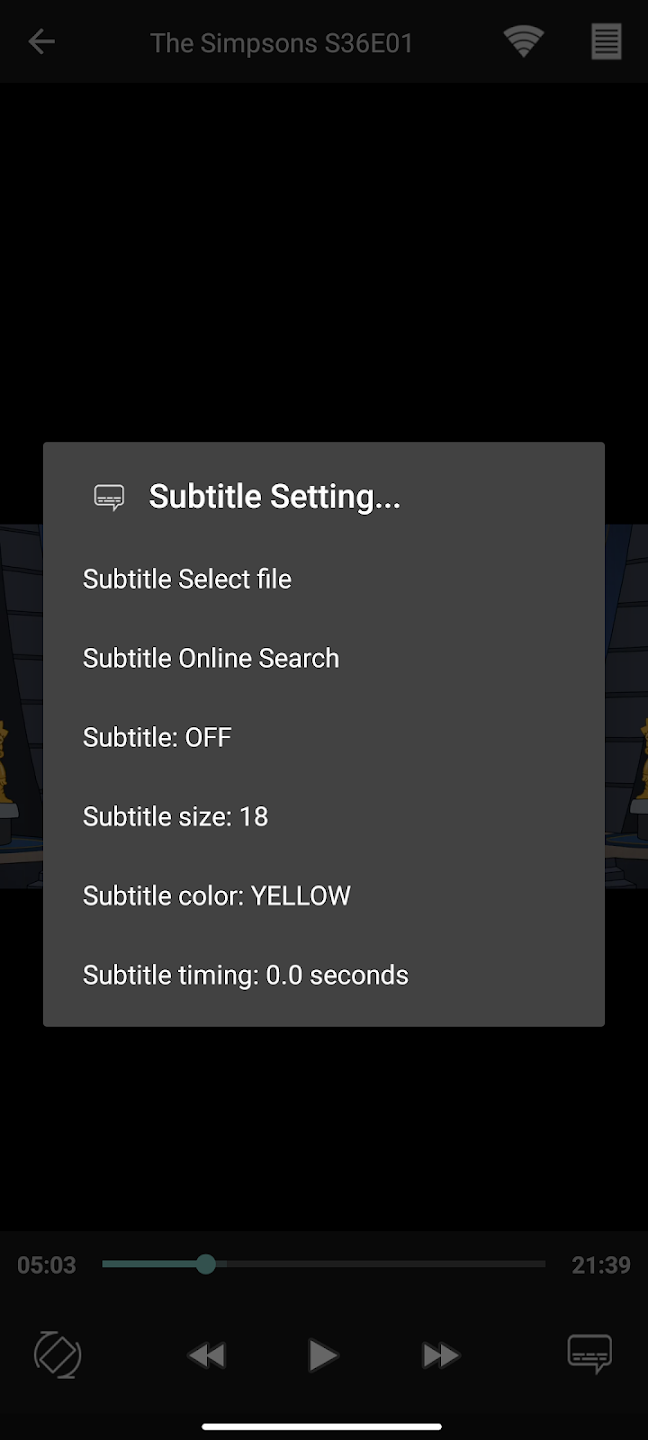Image resolution: width=648 pixels, height=1440 pixels.
Task: Click the speech-bubble icon beside Subtitle Setting
Action: click(x=109, y=497)
